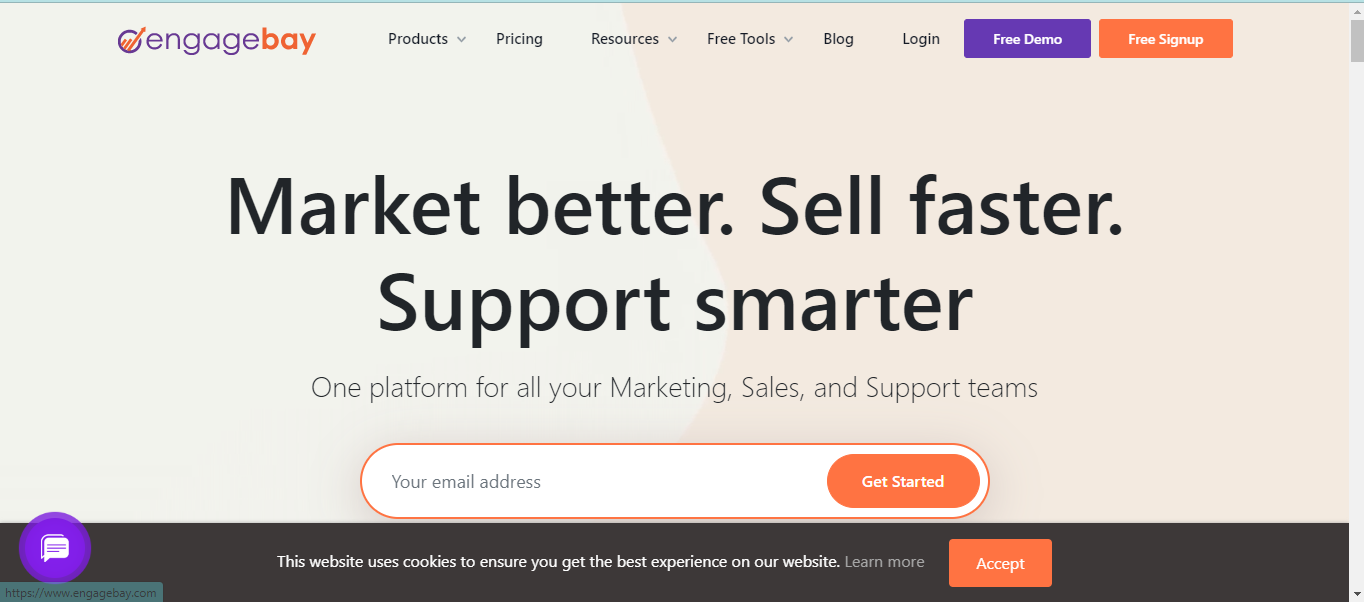Image resolution: width=1364 pixels, height=602 pixels.
Task: Go to the Pricing page
Action: pyautogui.click(x=519, y=39)
